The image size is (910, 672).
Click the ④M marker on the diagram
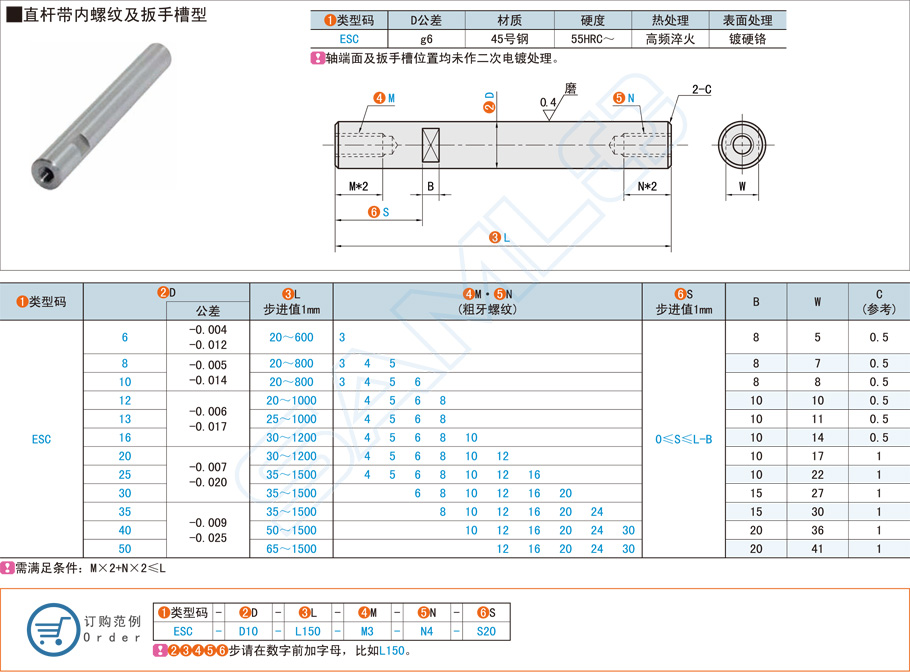click(380, 97)
